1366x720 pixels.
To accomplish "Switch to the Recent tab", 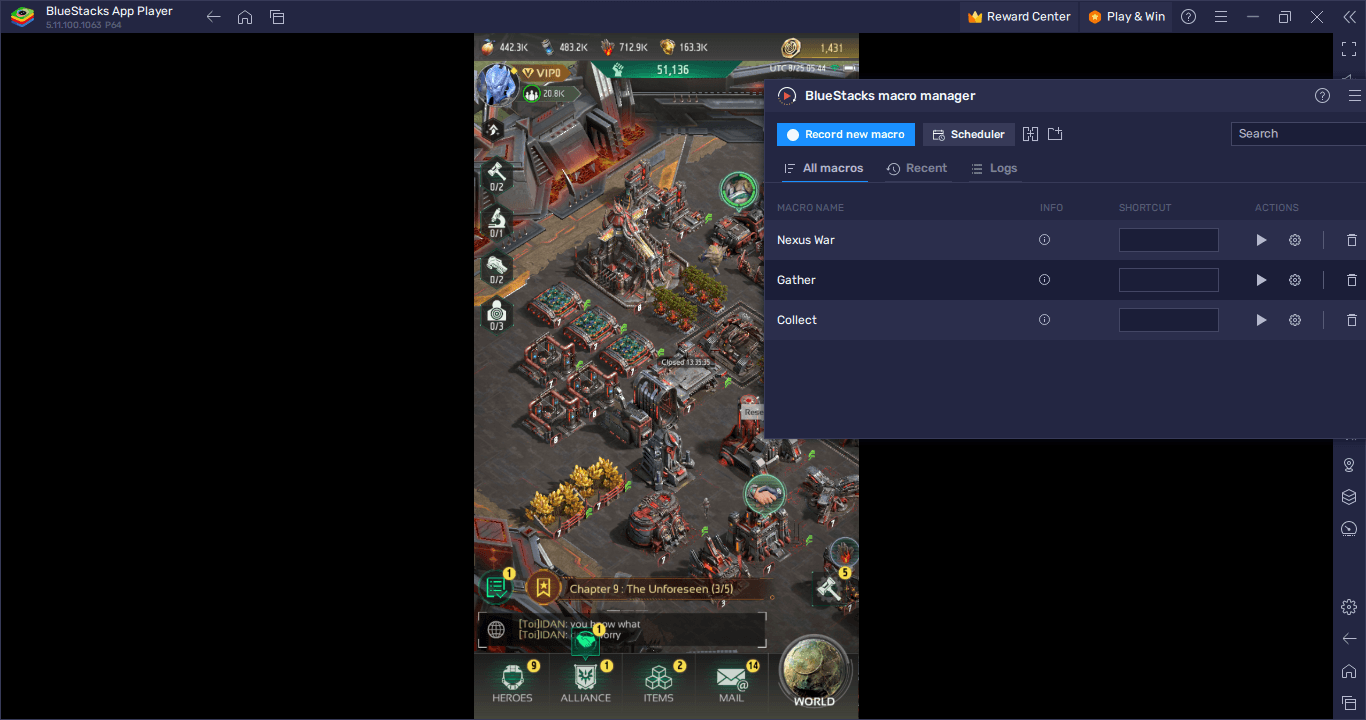I will pos(917,168).
